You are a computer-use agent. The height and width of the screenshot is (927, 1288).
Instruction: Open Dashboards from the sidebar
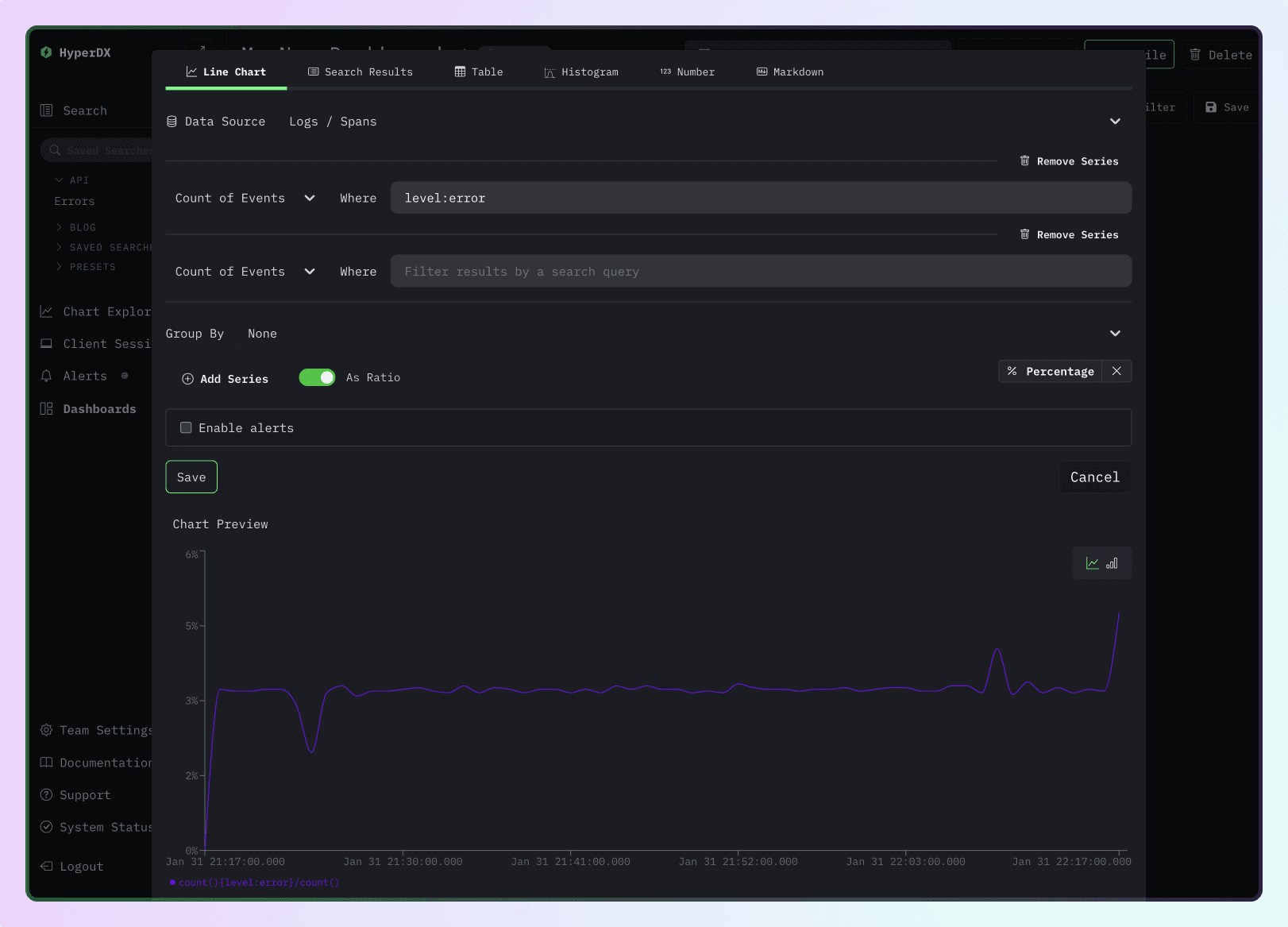point(98,408)
